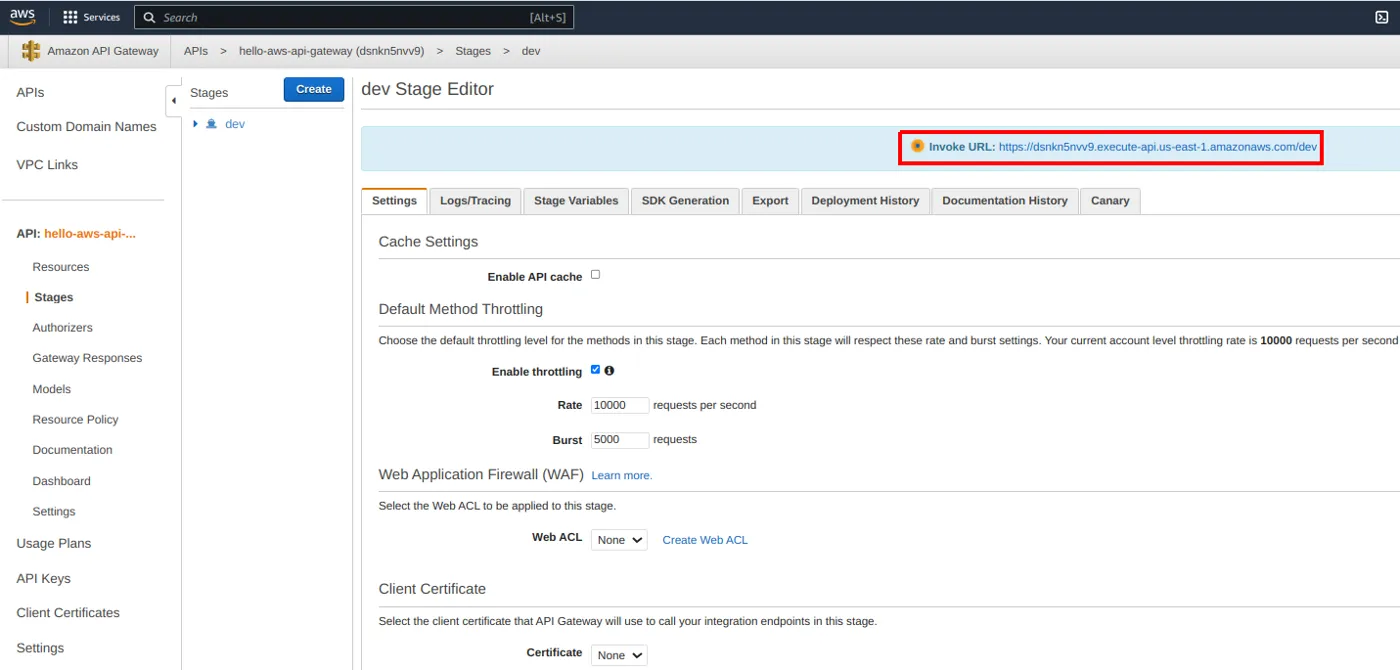Image resolution: width=1400 pixels, height=670 pixels.
Task: Enable the API cache checkbox
Action: point(595,274)
